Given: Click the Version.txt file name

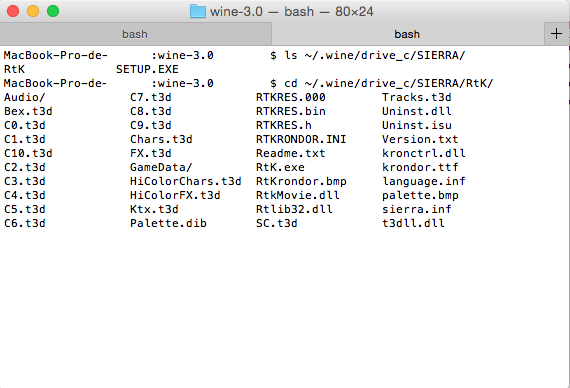Looking at the screenshot, I should [x=420, y=139].
